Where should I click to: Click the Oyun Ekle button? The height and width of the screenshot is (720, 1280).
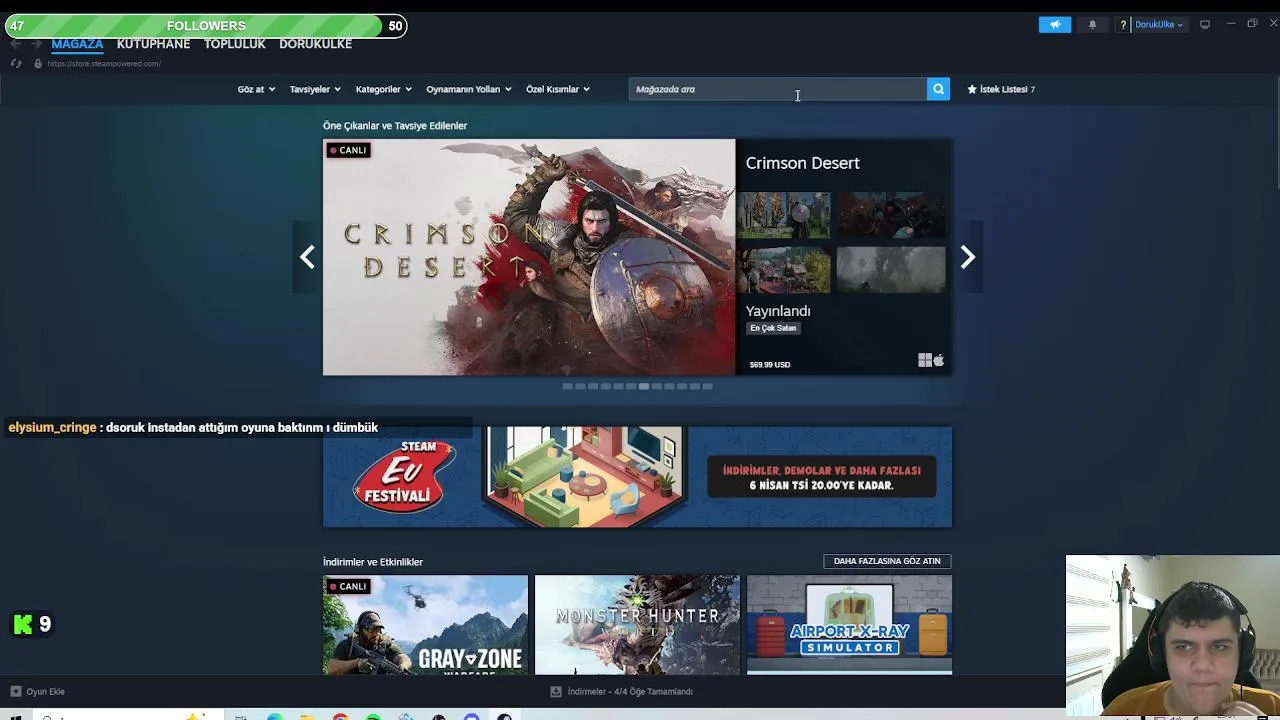click(37, 691)
